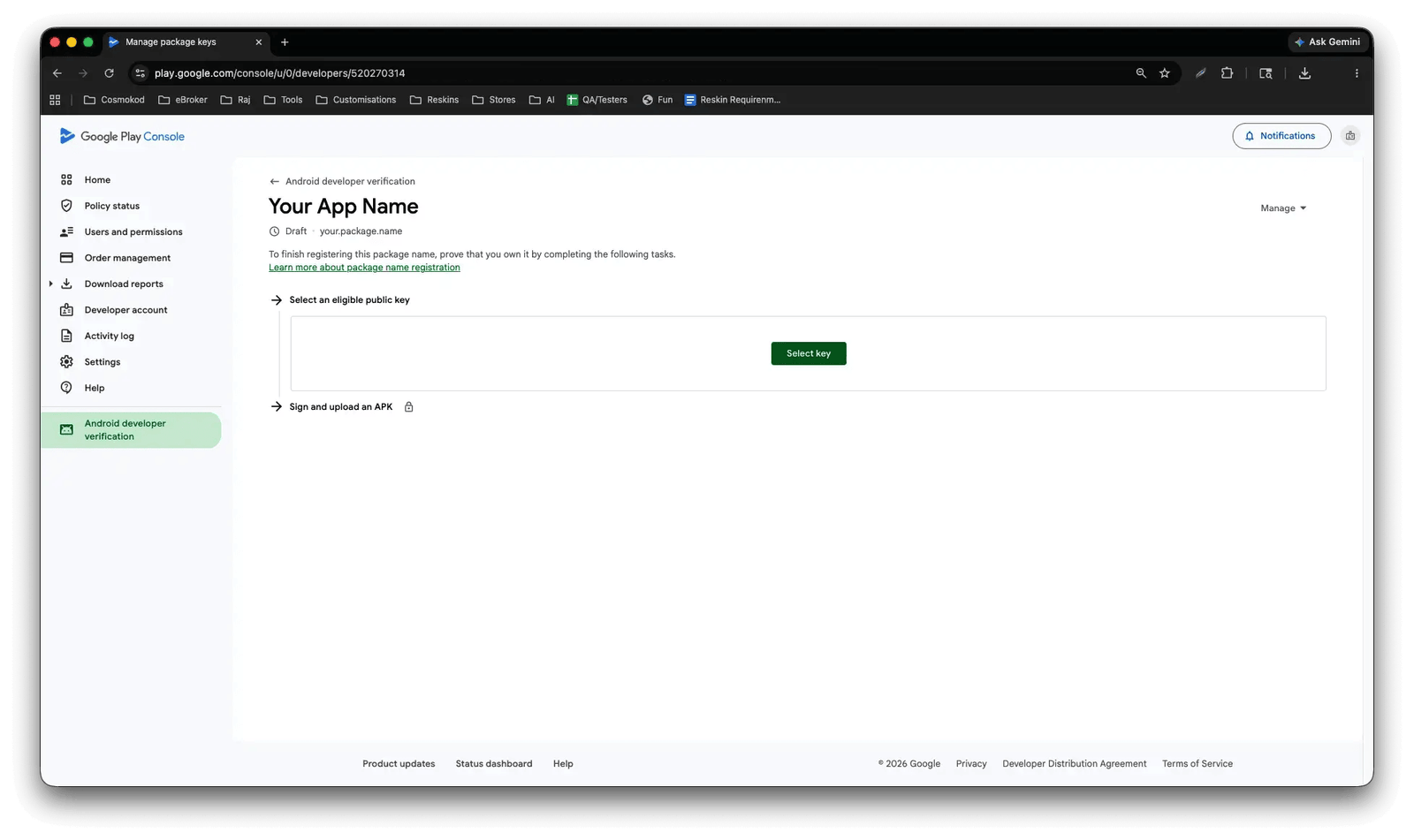This screenshot has height=840, width=1414.
Task: Open Android developer verification in sidebar
Action: (131, 430)
